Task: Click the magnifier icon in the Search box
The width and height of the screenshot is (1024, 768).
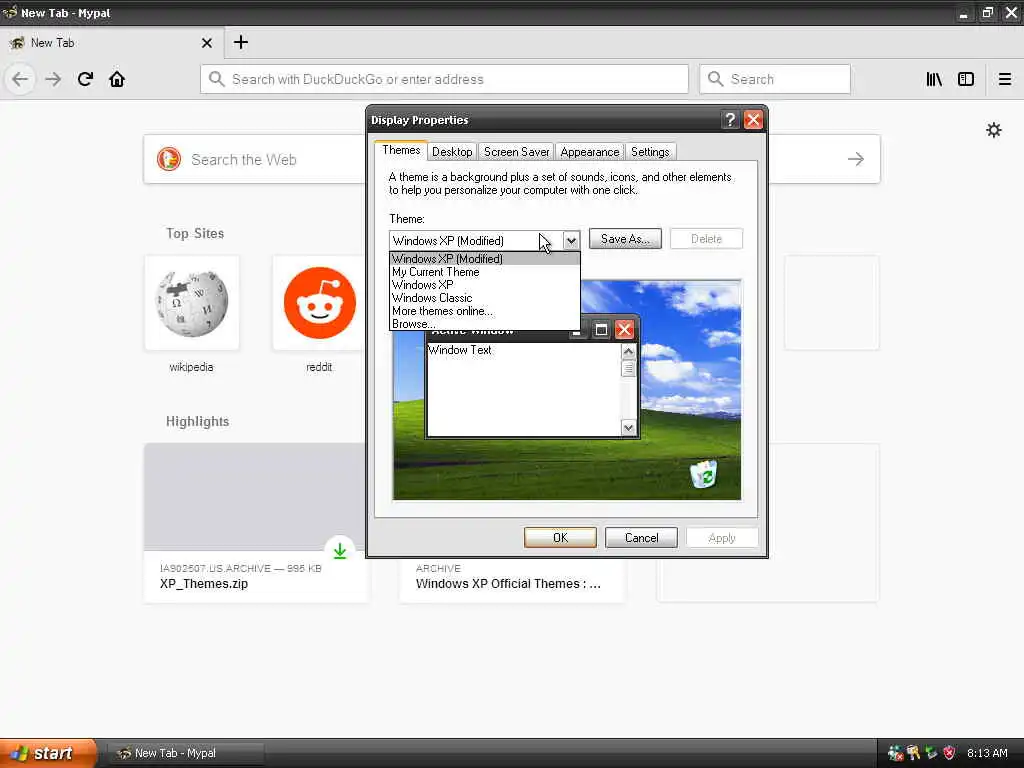Action: coord(716,79)
